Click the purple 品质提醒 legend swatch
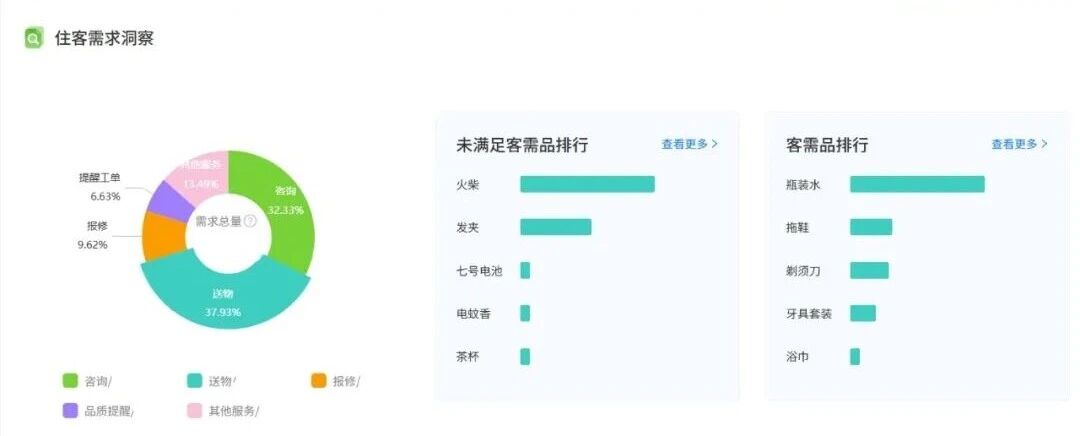 [x=70, y=410]
